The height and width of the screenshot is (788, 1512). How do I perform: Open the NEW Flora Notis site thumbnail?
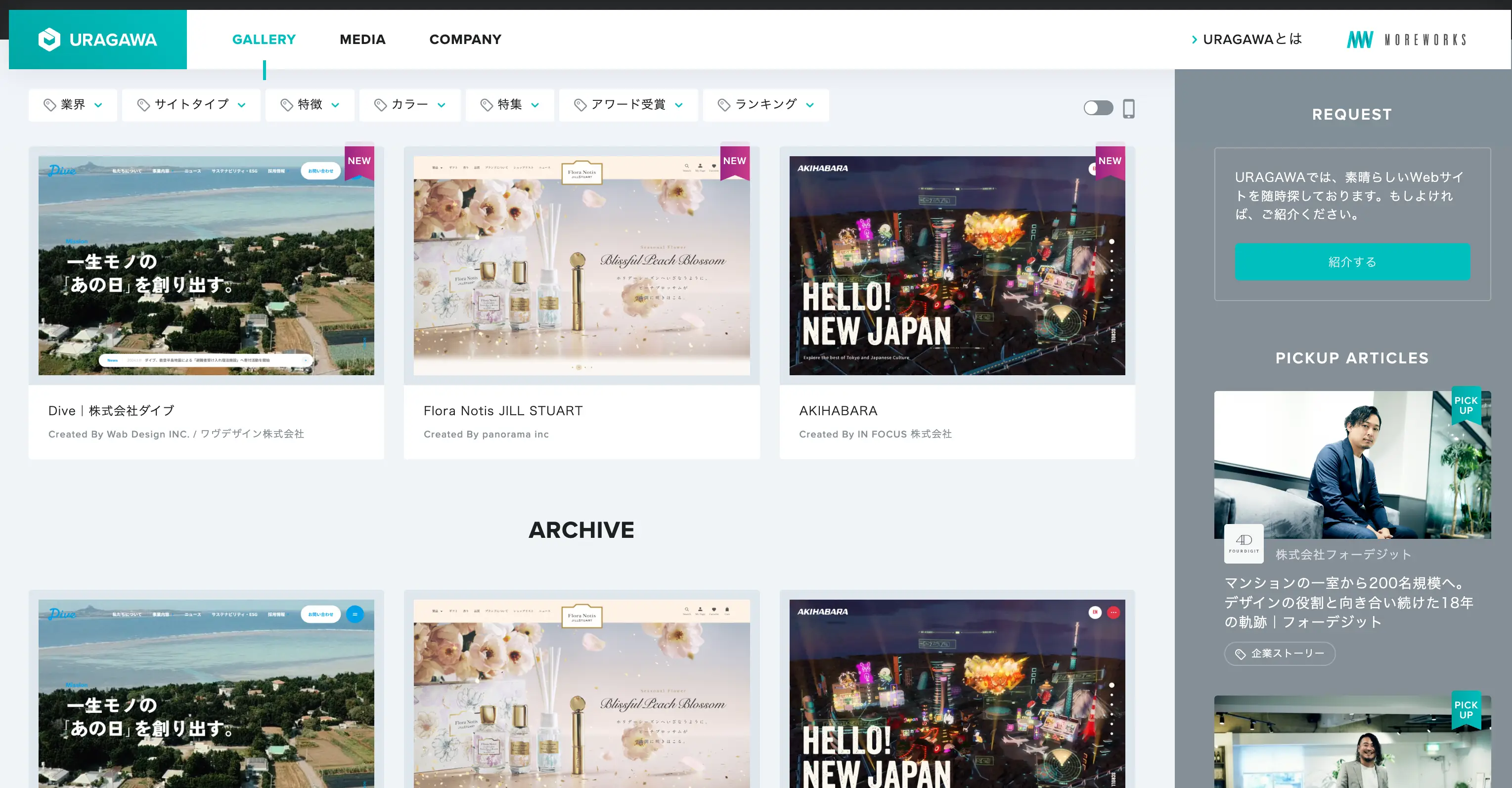[x=581, y=265]
